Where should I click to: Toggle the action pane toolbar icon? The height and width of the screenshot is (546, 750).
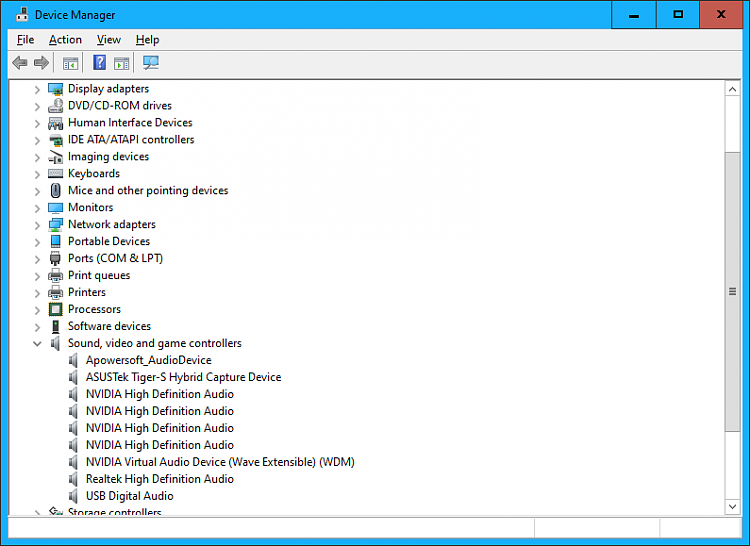point(121,63)
